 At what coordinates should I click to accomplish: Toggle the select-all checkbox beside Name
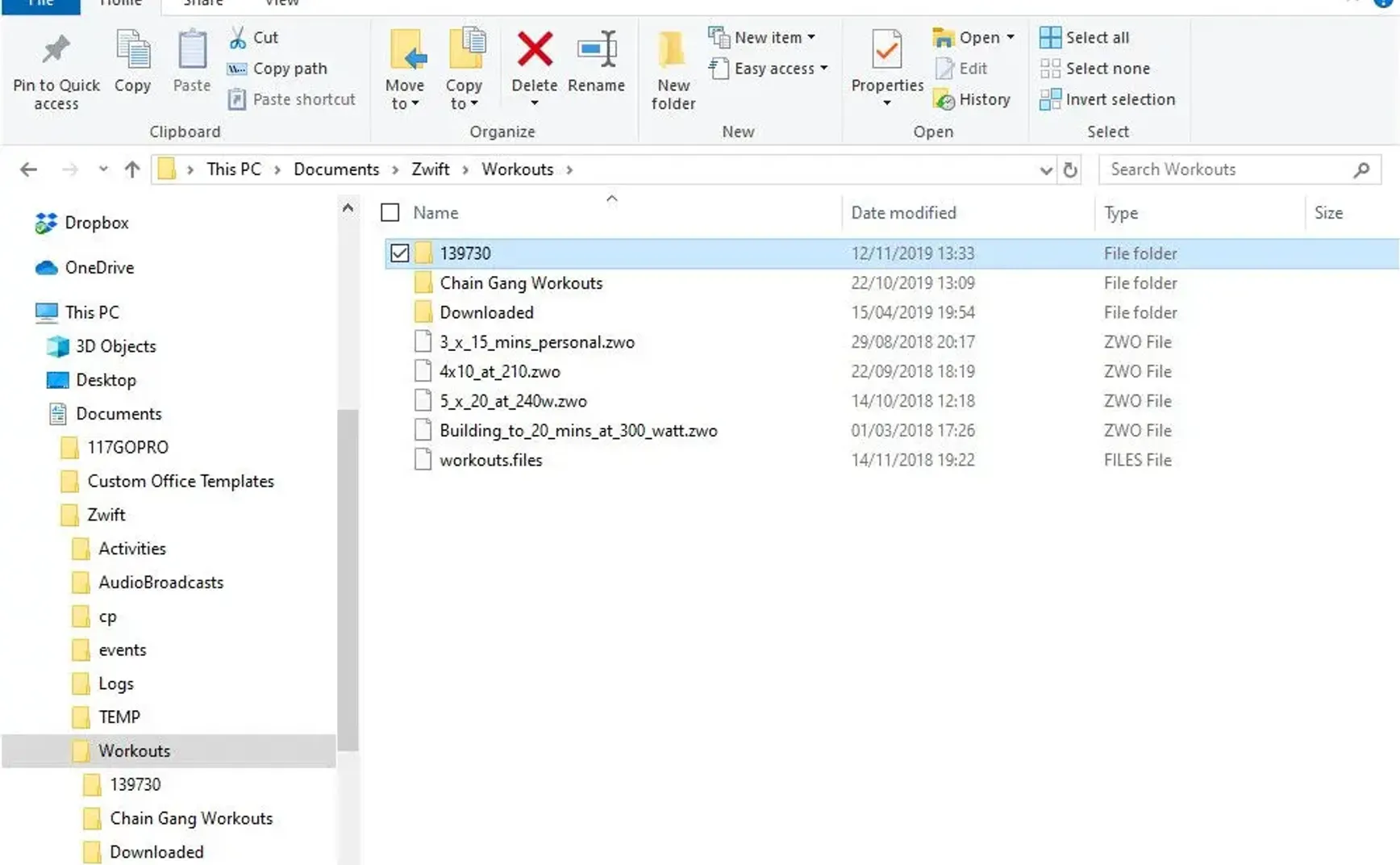tap(390, 212)
